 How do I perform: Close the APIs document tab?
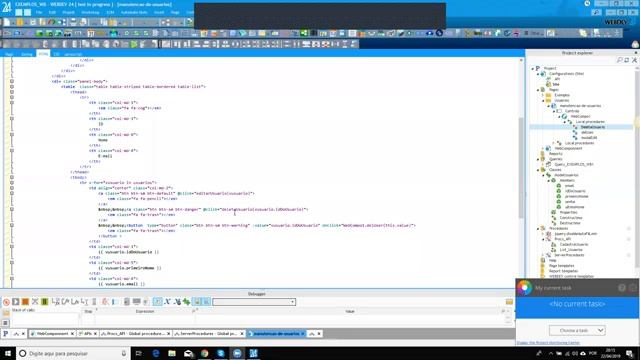tap(96, 334)
